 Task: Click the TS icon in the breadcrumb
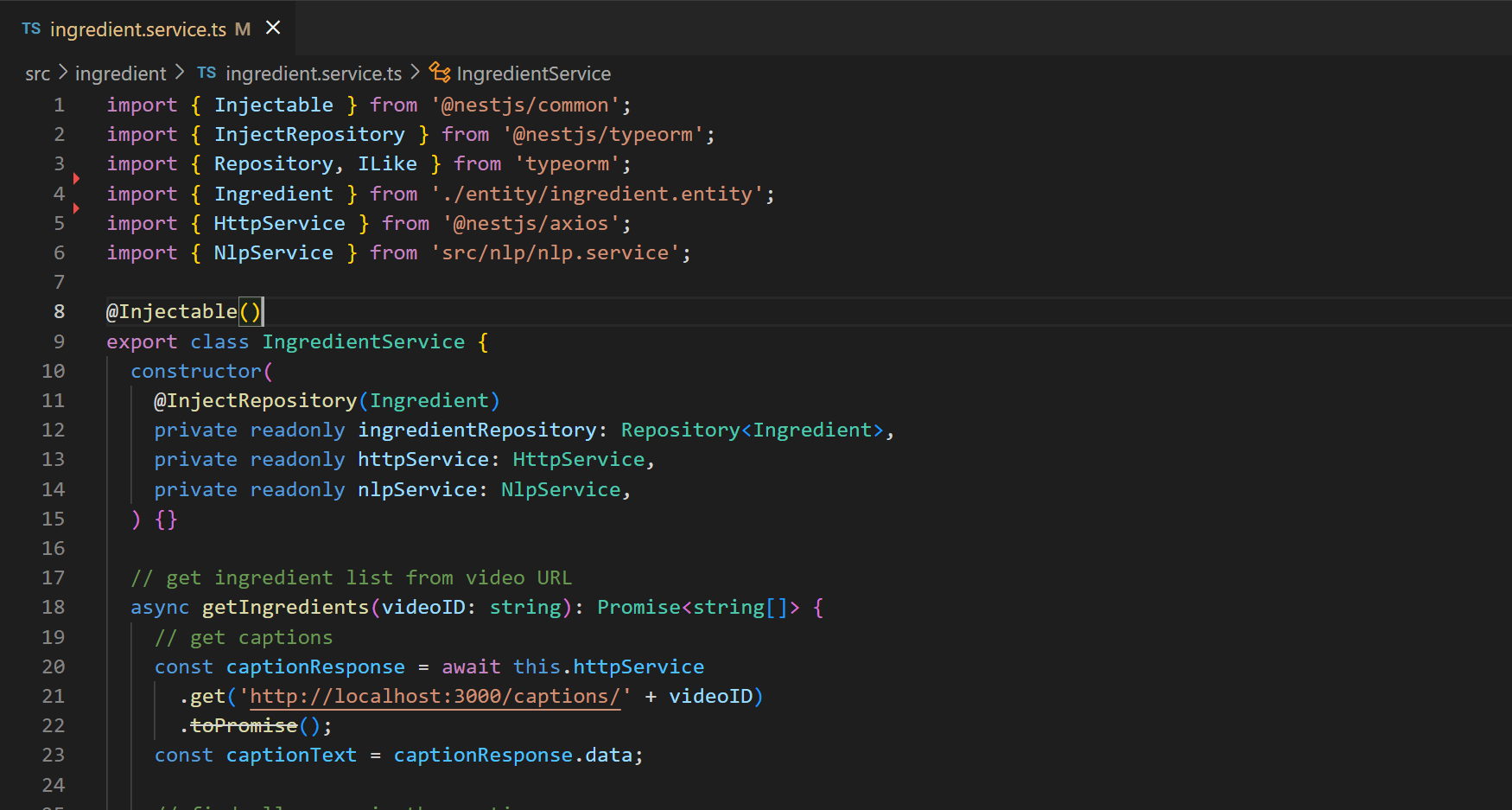(x=206, y=73)
